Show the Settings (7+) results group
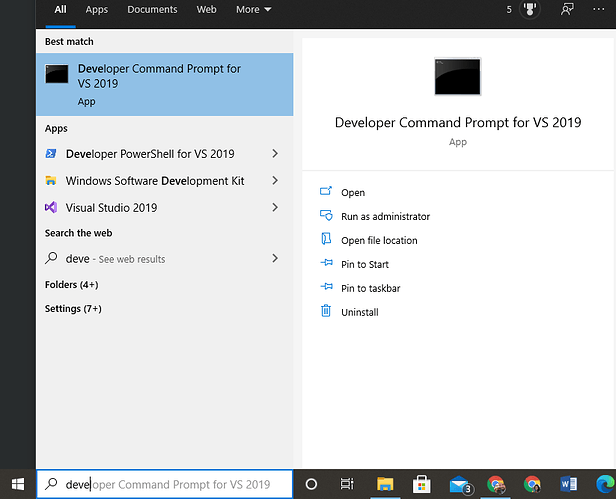 [73, 309]
